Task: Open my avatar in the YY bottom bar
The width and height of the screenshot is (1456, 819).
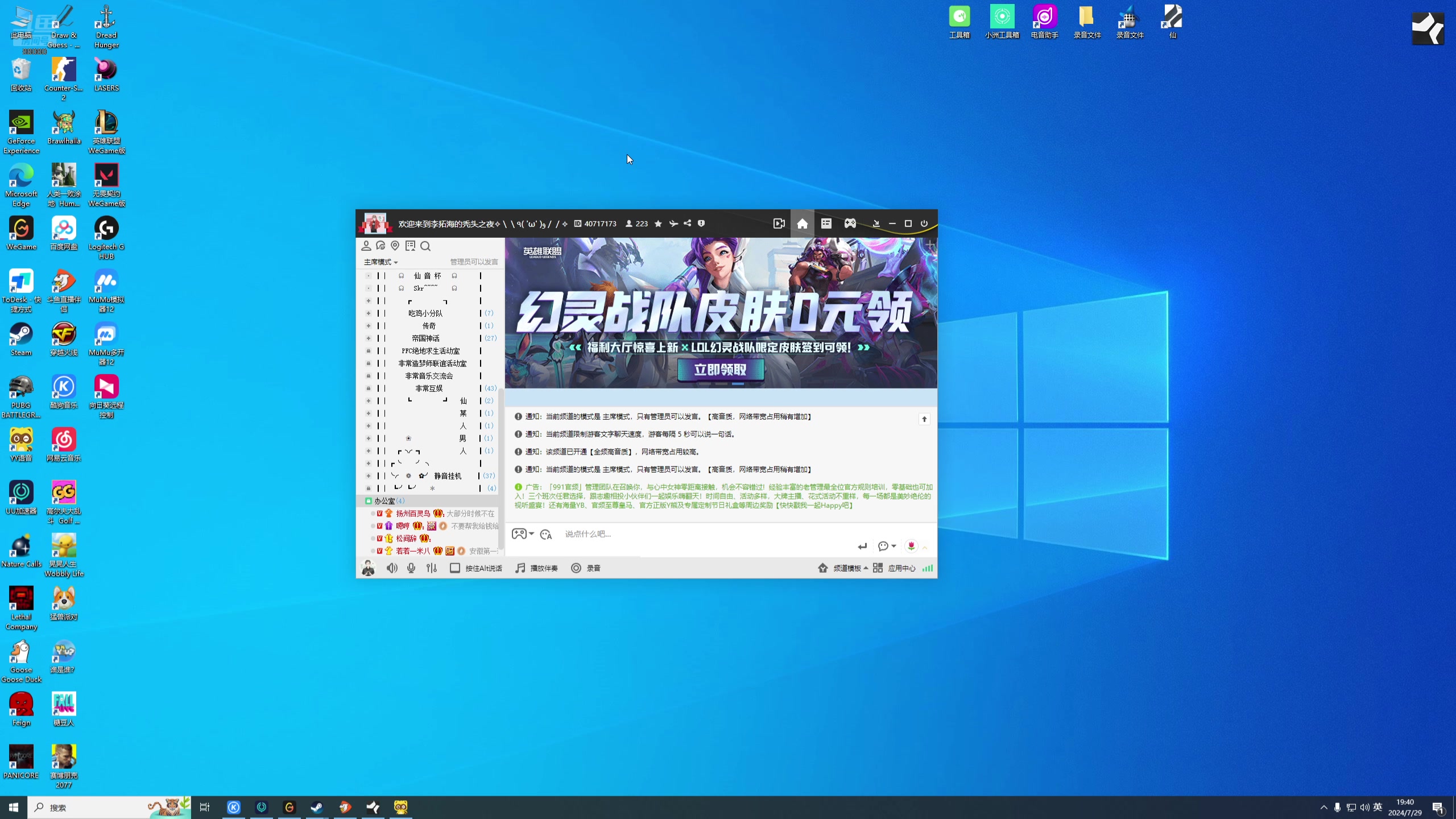Action: (369, 568)
